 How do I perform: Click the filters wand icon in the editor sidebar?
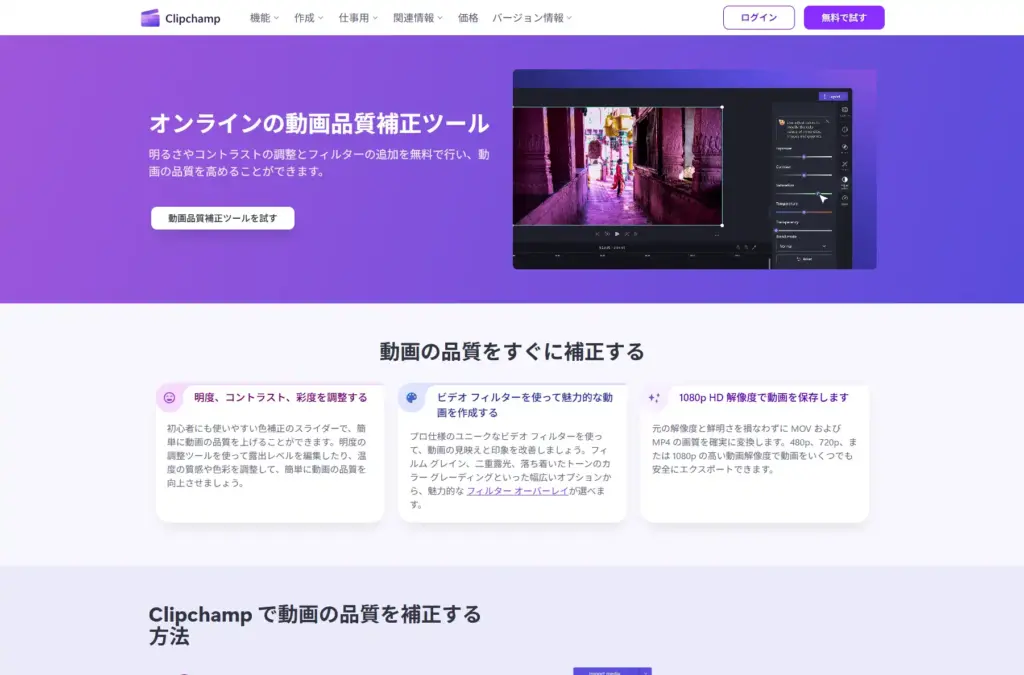[x=844, y=164]
